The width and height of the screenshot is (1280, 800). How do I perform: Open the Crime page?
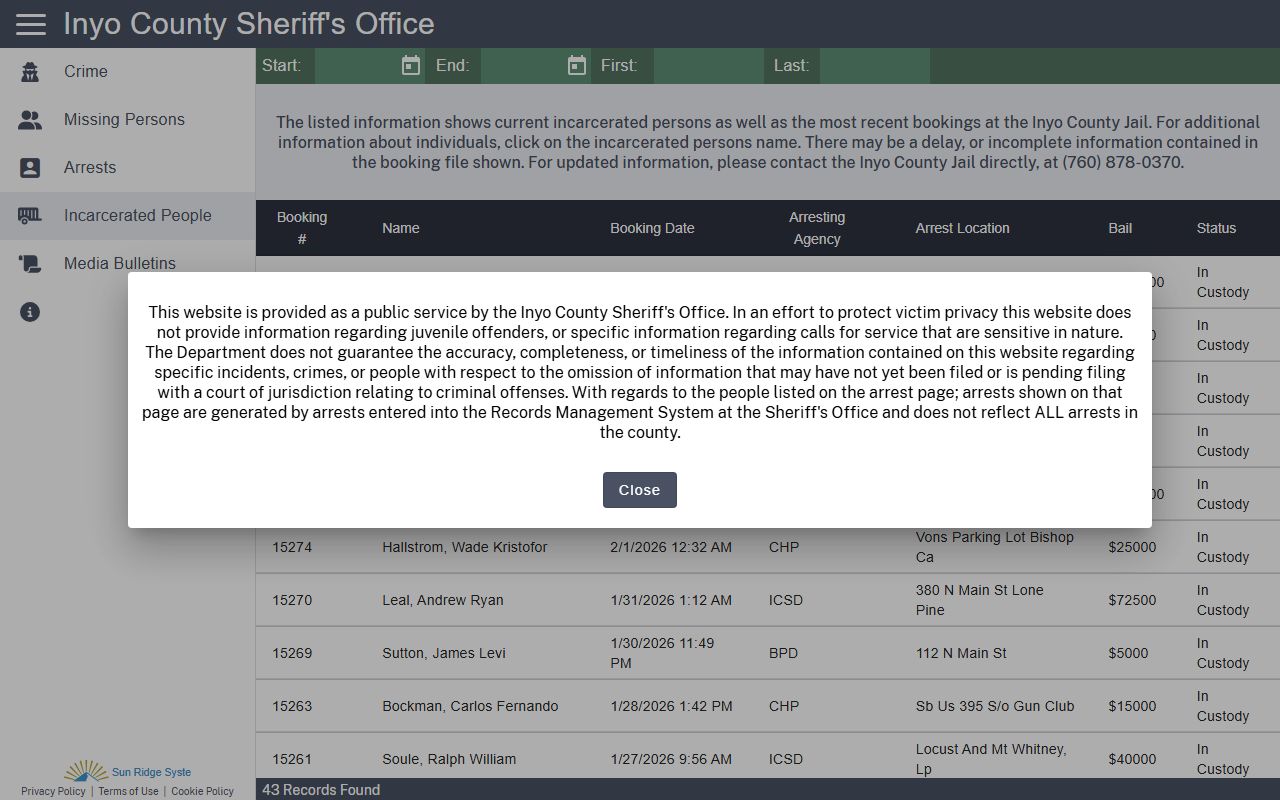tap(86, 72)
